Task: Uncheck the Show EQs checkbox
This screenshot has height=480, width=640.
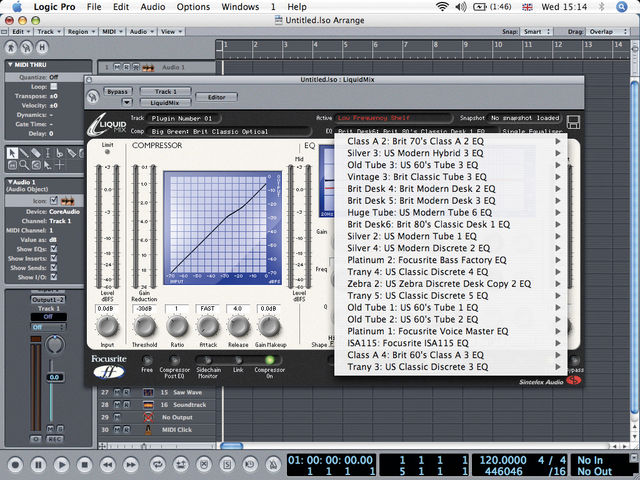Action: pyautogui.click(x=53, y=249)
